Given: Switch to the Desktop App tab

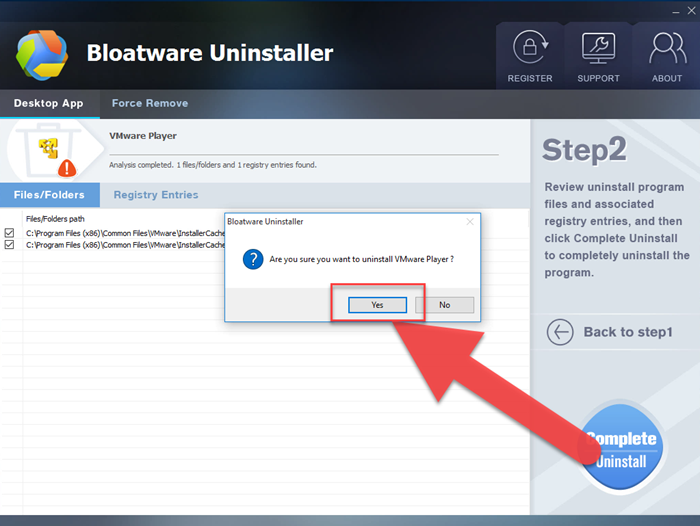Looking at the screenshot, I should pos(49,103).
